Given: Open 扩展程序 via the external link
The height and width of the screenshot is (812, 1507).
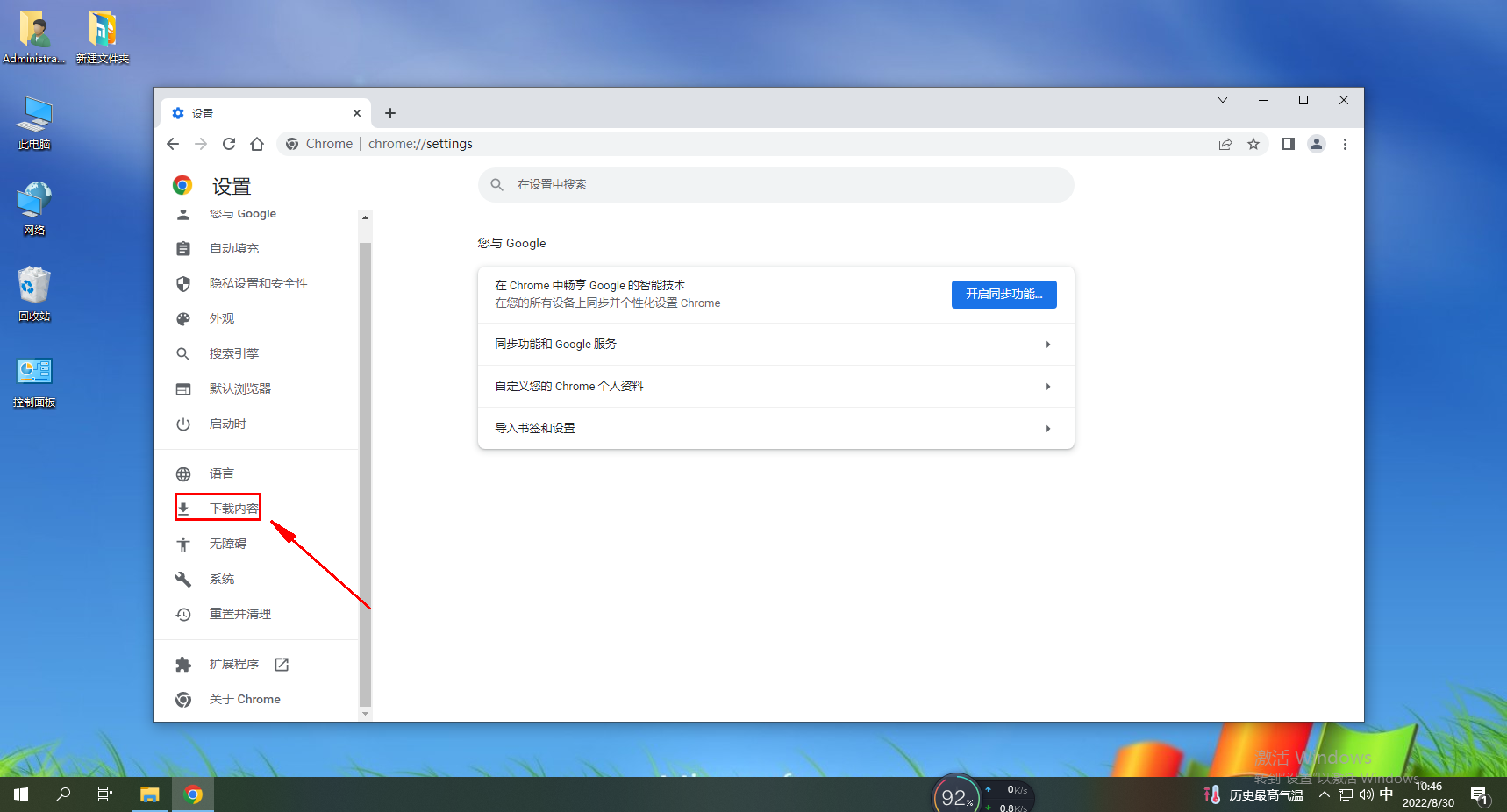Looking at the screenshot, I should point(281,664).
